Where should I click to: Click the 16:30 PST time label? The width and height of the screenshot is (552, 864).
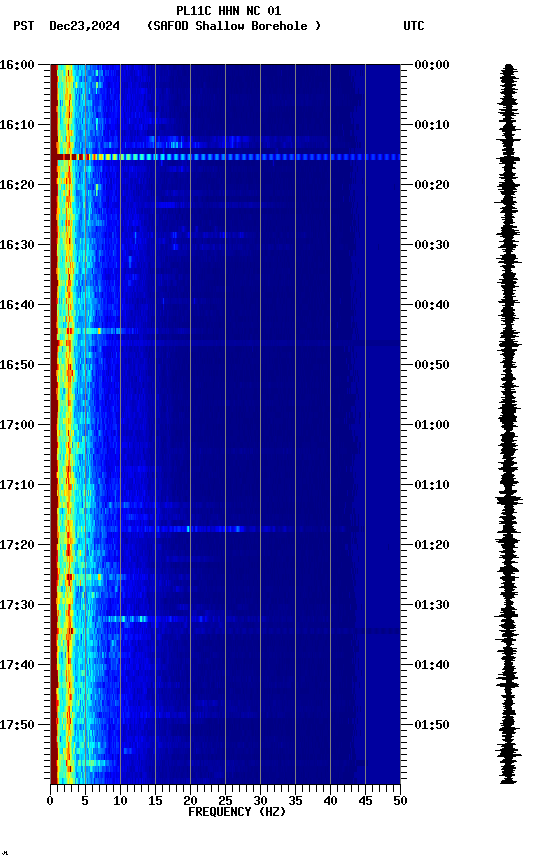point(17,245)
